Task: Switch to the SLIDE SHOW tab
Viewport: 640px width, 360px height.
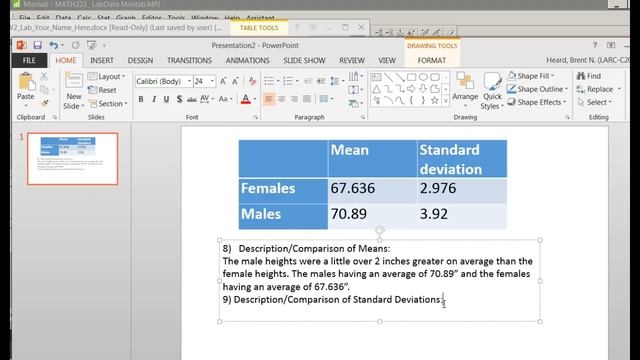Action: 304,60
